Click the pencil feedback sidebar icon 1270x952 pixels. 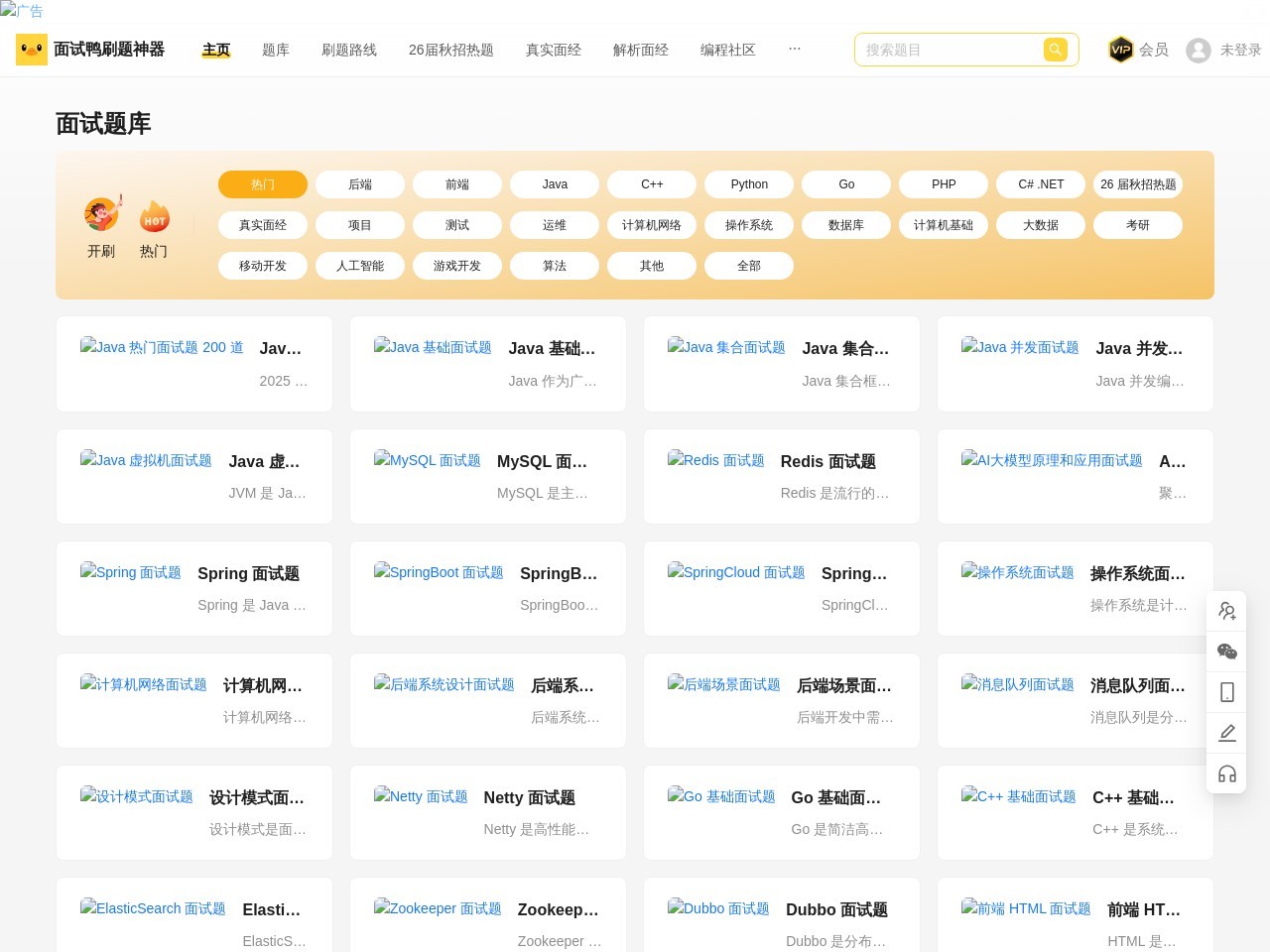tap(1227, 733)
